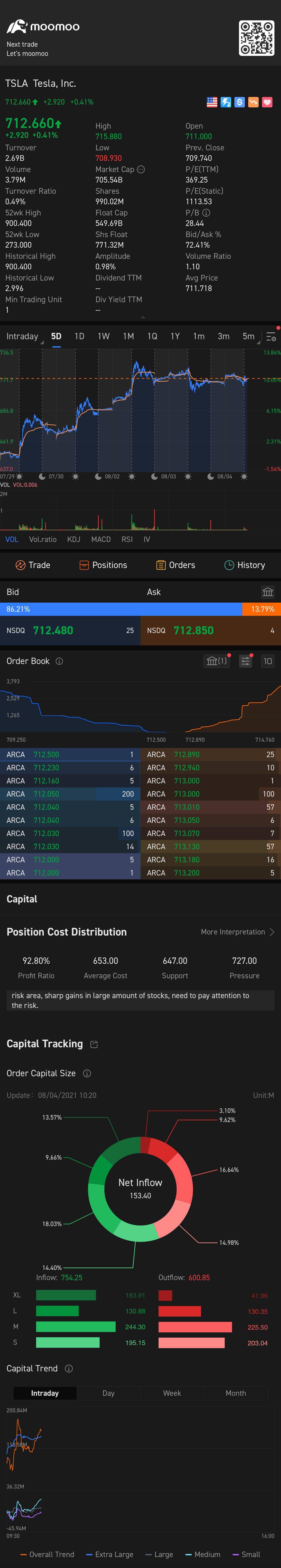
Task: Toggle the Large legend line
Action: tap(159, 1555)
